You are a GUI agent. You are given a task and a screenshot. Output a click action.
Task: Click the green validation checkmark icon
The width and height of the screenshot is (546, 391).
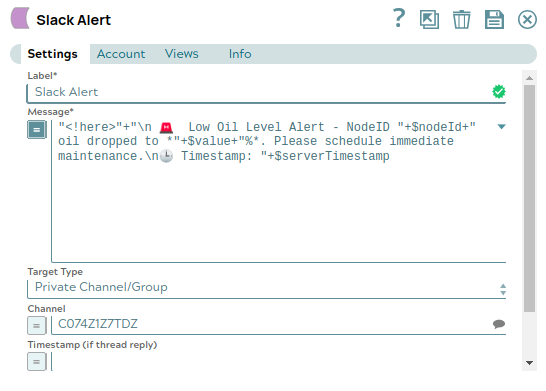click(499, 92)
